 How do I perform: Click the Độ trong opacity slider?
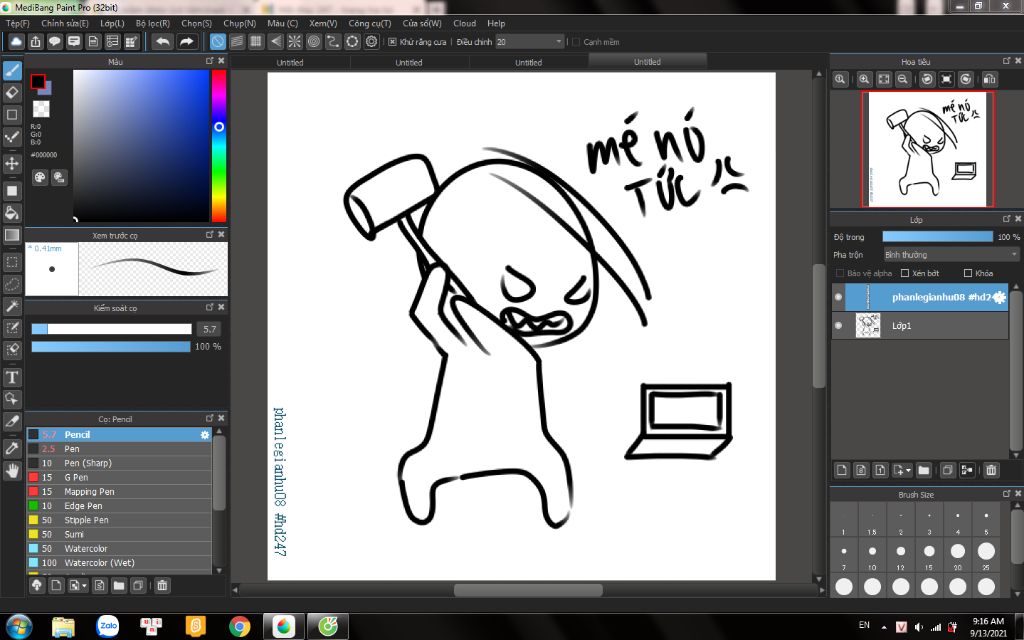click(937, 236)
